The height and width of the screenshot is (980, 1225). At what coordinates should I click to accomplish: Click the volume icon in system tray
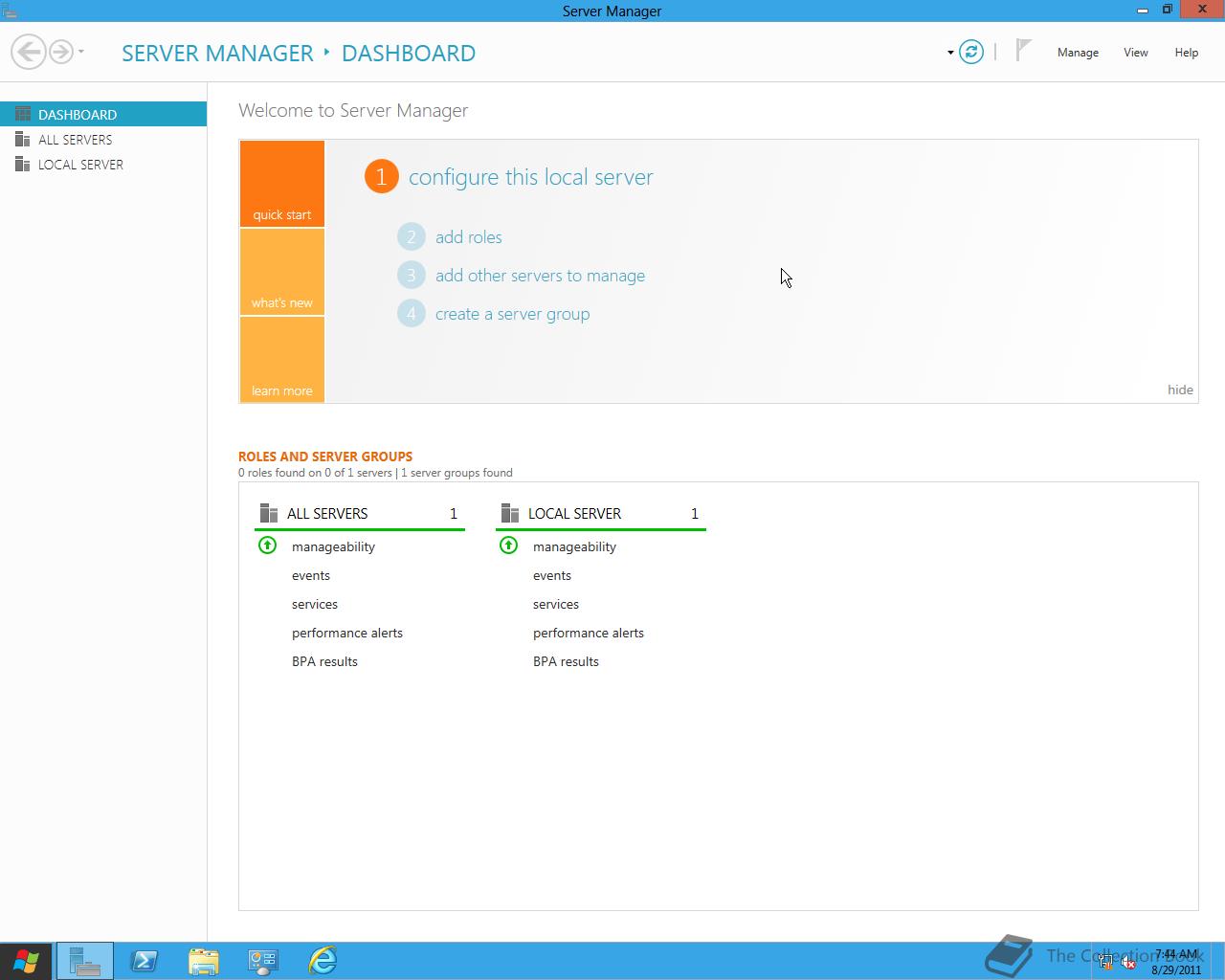[1129, 964]
